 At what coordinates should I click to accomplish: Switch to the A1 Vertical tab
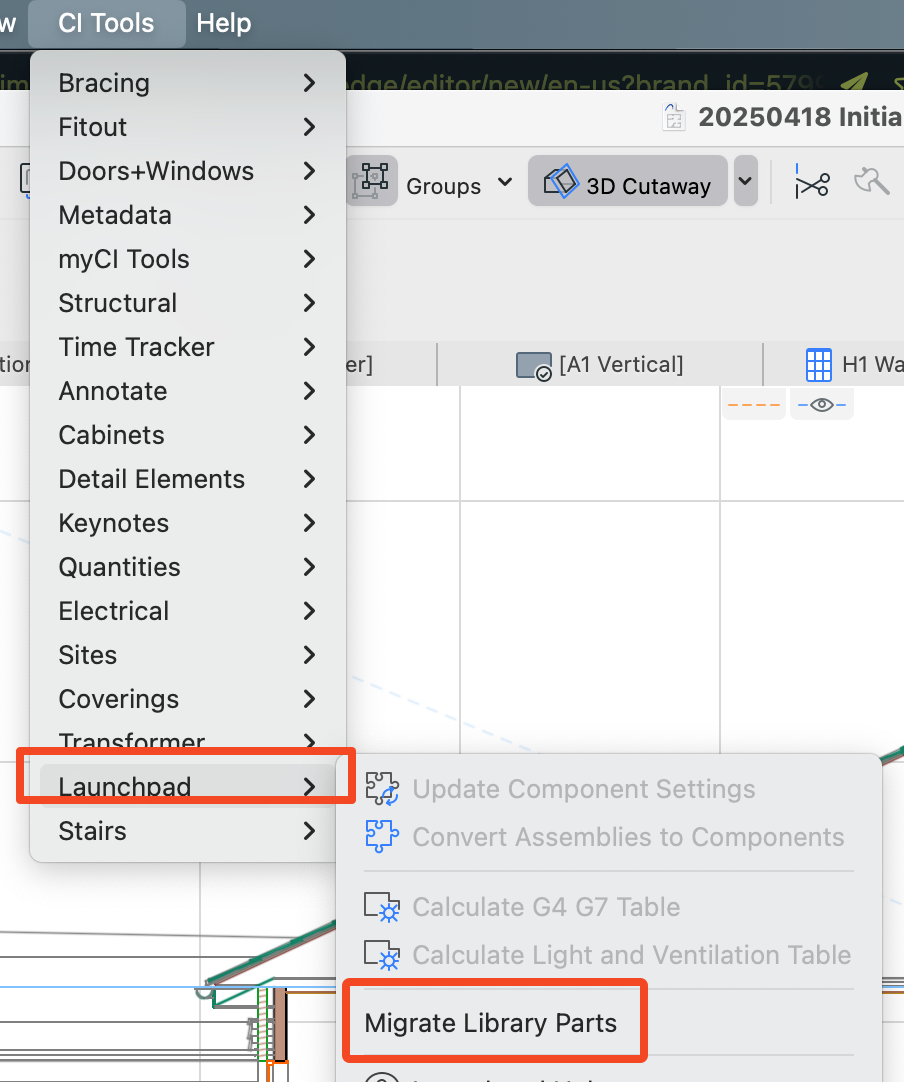pyautogui.click(x=600, y=364)
